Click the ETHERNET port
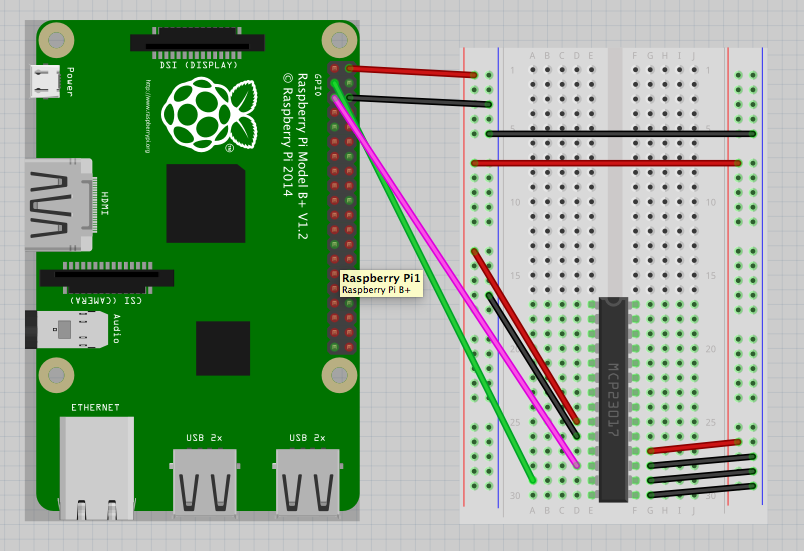 97,467
